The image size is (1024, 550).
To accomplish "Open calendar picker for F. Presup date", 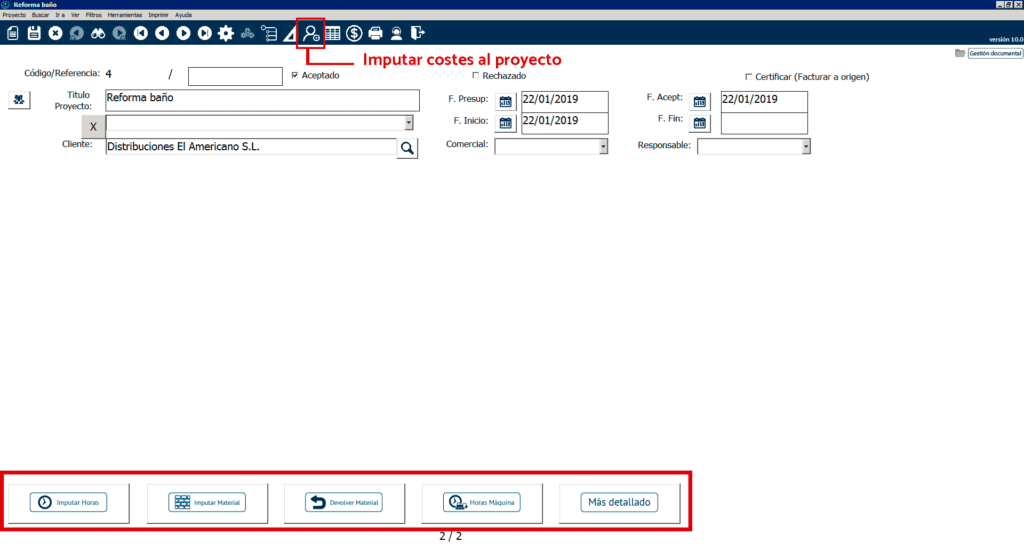I will click(x=505, y=101).
